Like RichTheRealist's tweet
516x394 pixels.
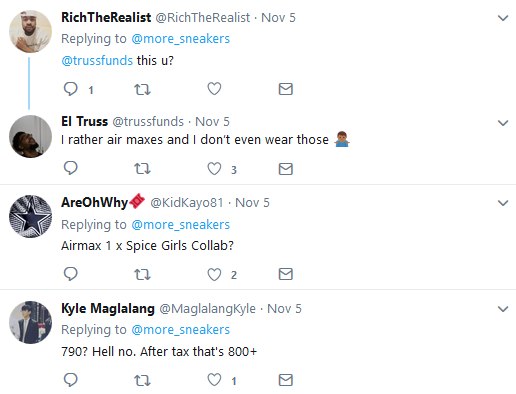(x=214, y=89)
